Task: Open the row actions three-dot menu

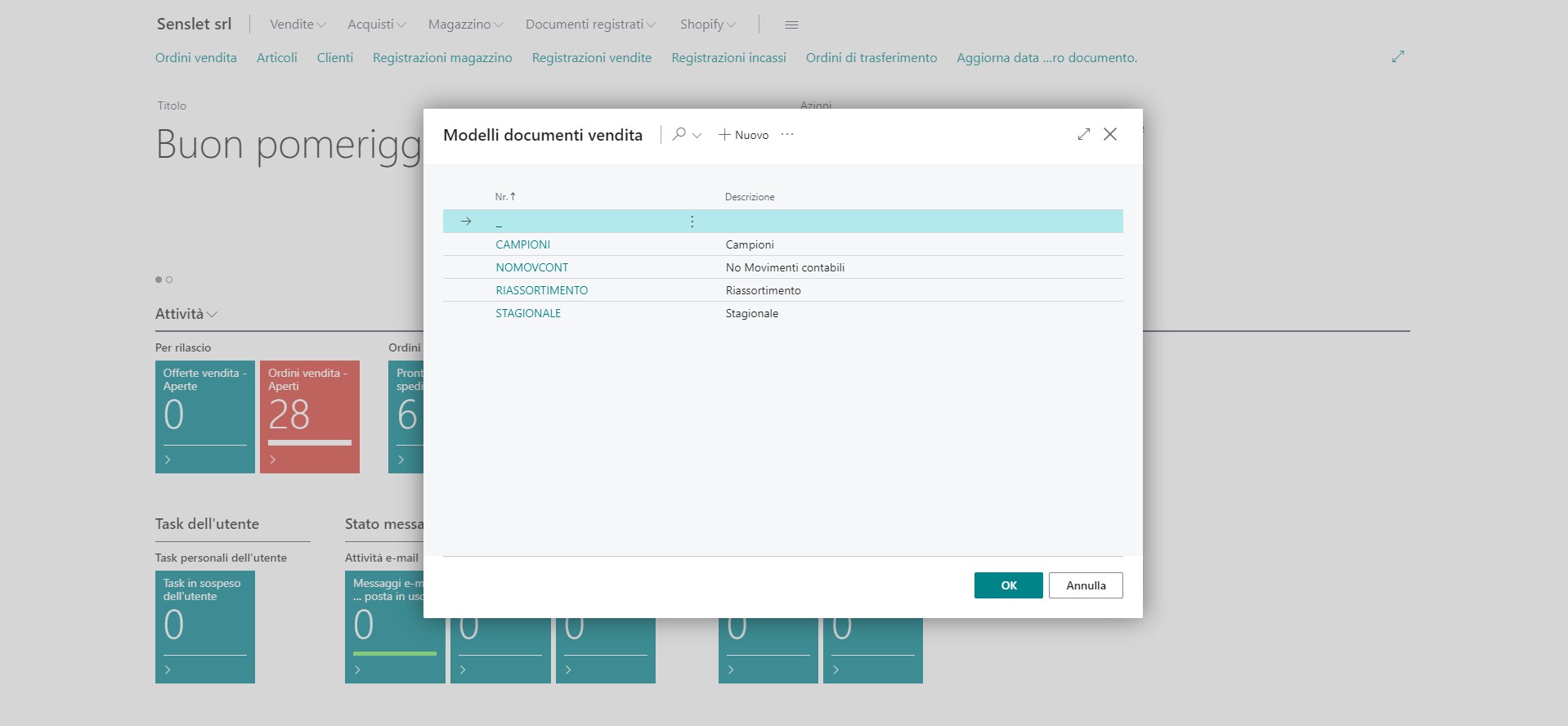Action: pos(692,222)
